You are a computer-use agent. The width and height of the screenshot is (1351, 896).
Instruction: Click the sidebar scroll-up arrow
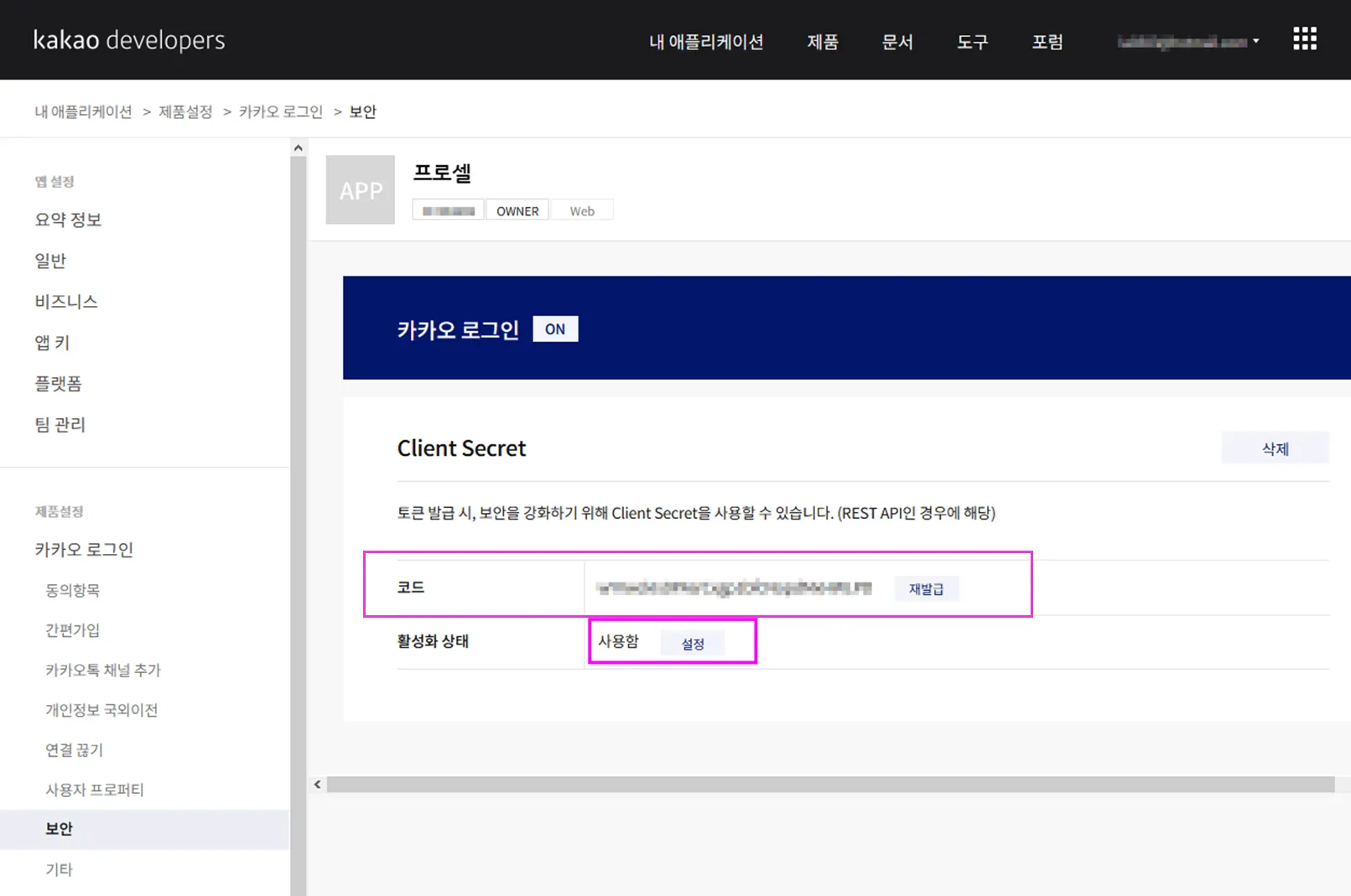298,148
